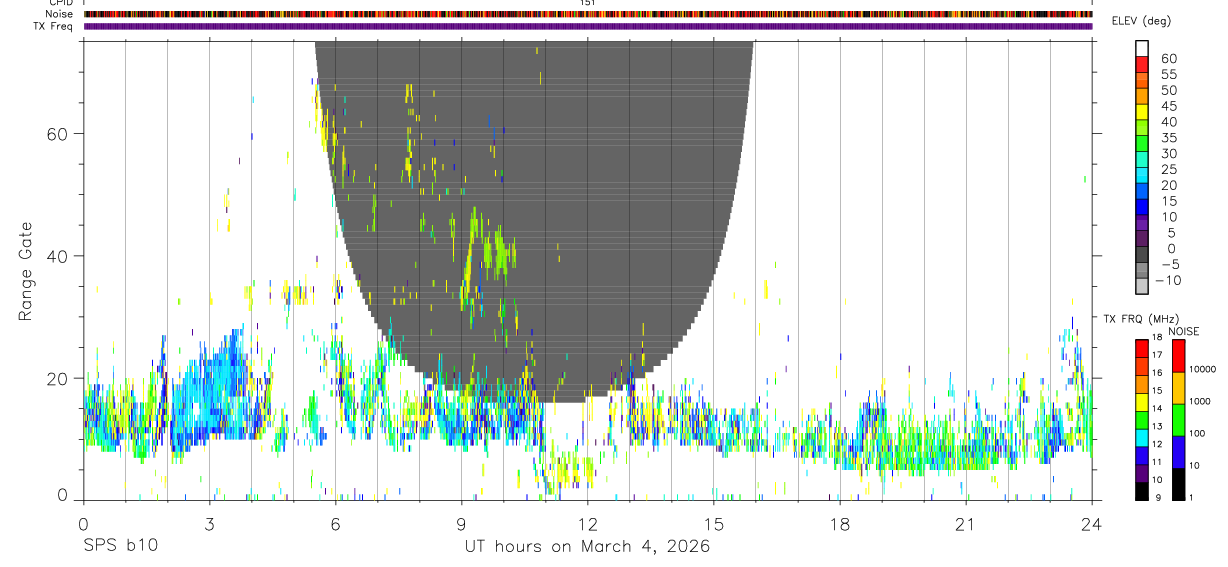Click the blue swatch in the NOISE color bar
Image resolution: width=1228 pixels, height=567 pixels.
click(x=1178, y=452)
